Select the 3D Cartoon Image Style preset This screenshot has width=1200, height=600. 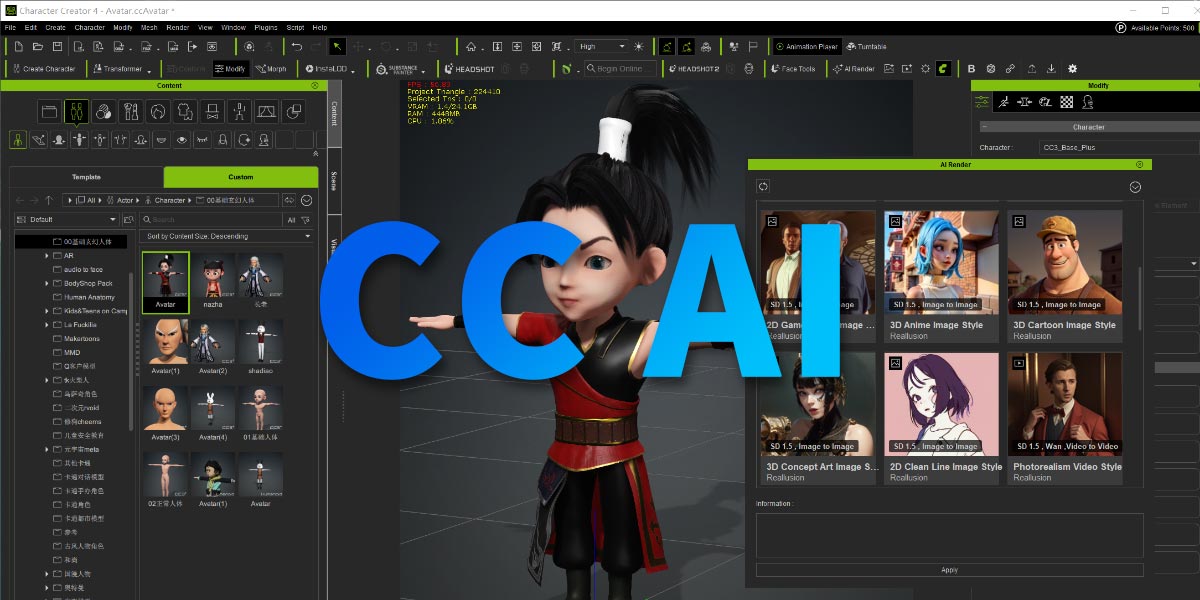tap(1065, 275)
